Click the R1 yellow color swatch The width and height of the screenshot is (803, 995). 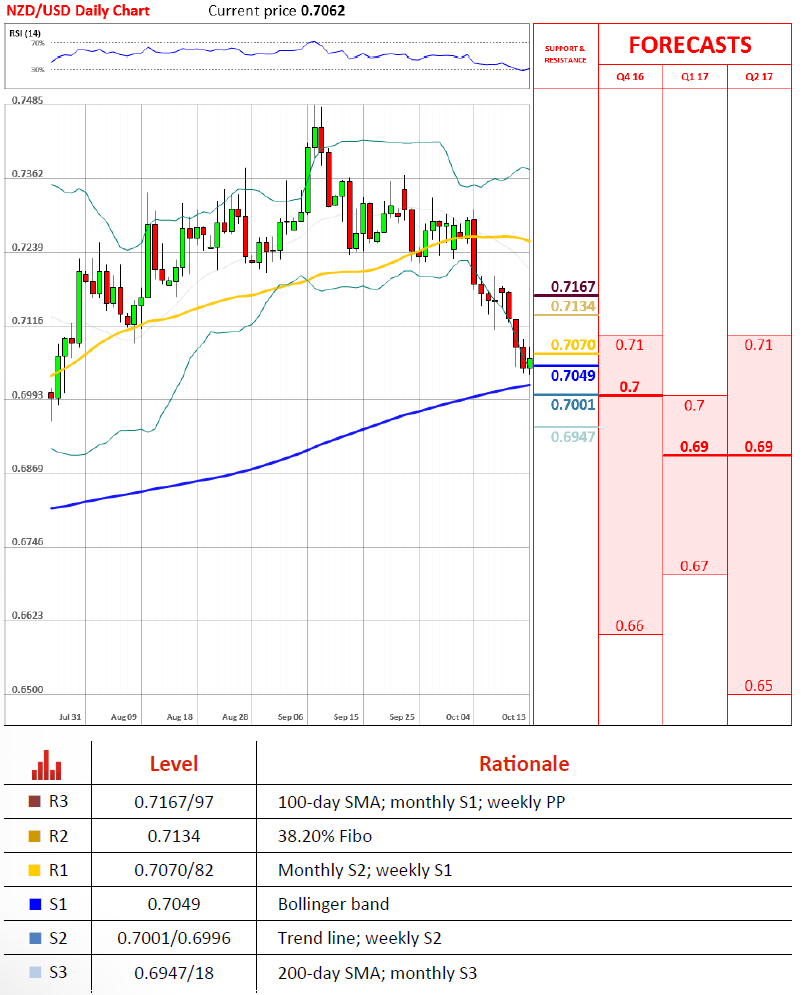35,870
